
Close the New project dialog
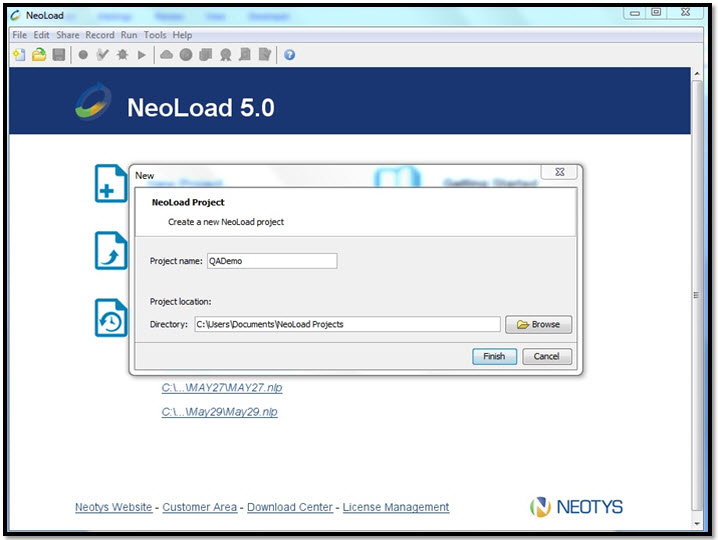tap(560, 172)
